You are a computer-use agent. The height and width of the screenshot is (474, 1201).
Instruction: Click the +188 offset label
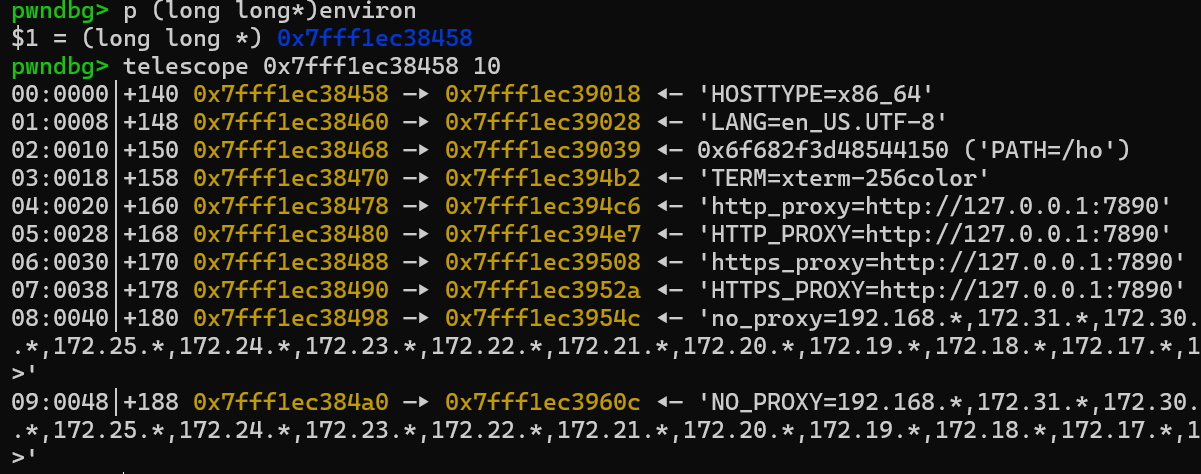pos(152,402)
